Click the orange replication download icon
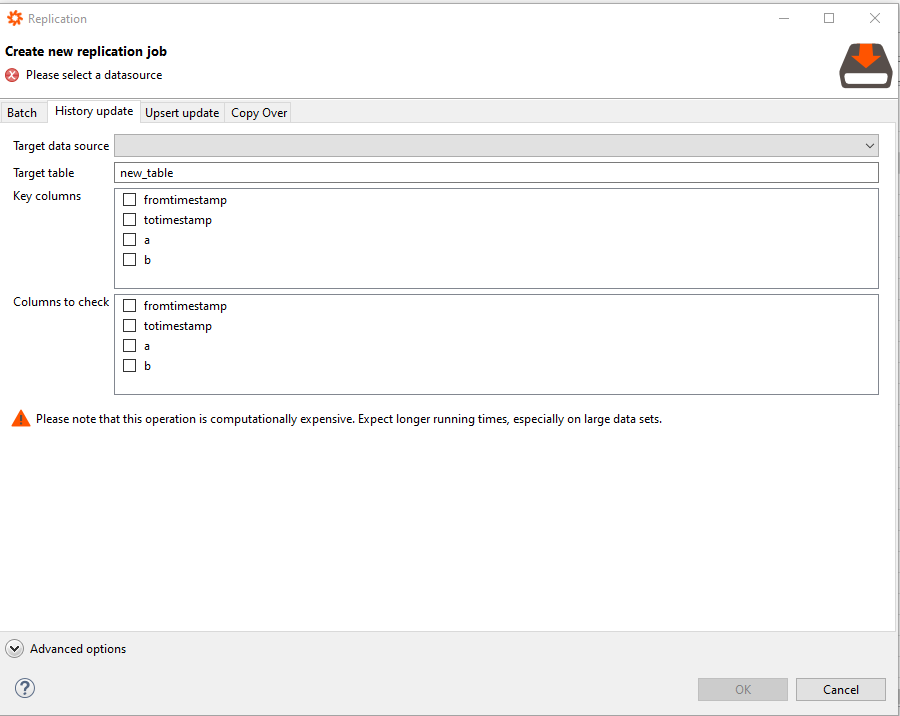This screenshot has height=716, width=900. [x=865, y=66]
